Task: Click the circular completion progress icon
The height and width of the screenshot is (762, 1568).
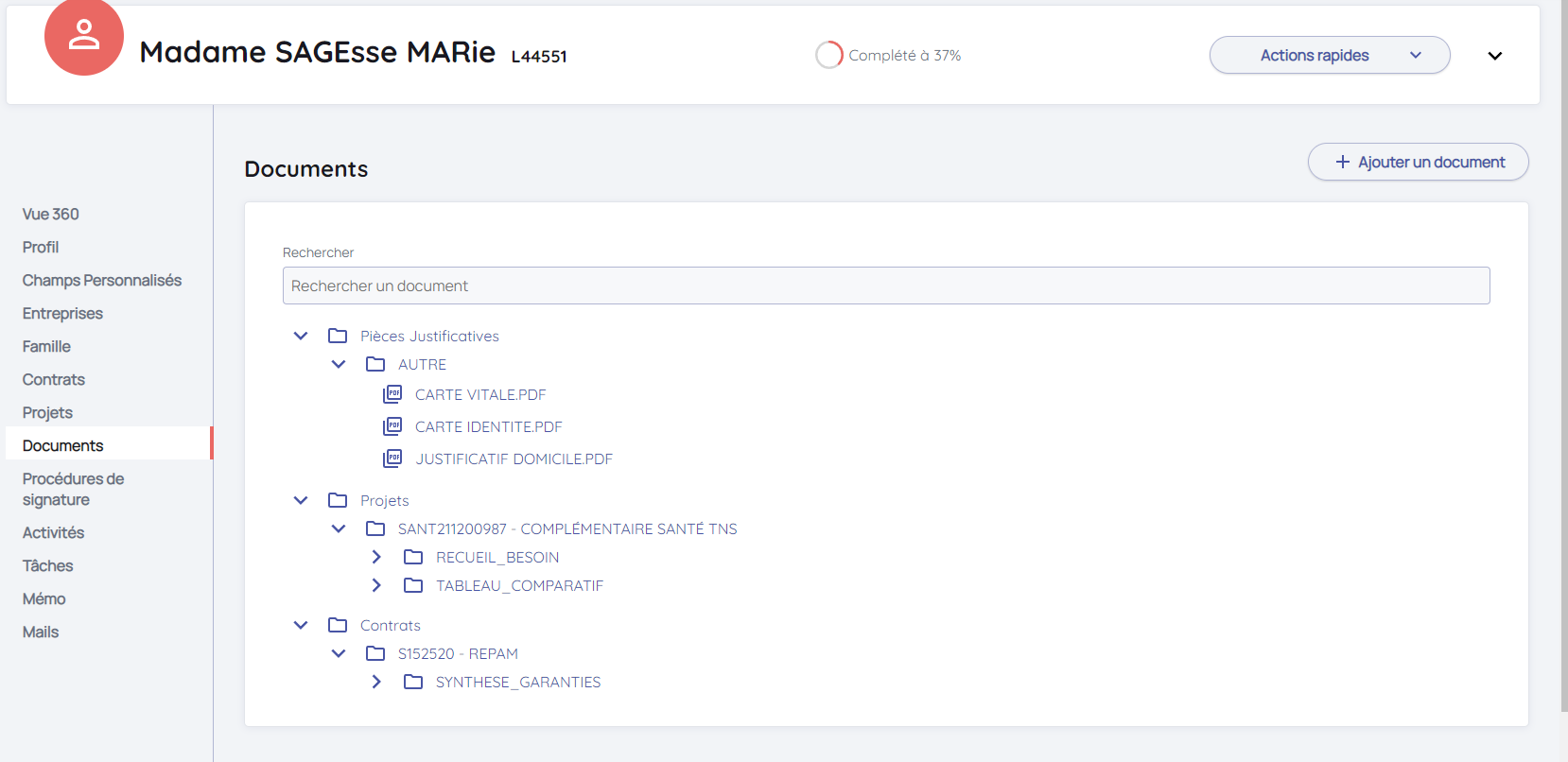Action: coord(828,55)
